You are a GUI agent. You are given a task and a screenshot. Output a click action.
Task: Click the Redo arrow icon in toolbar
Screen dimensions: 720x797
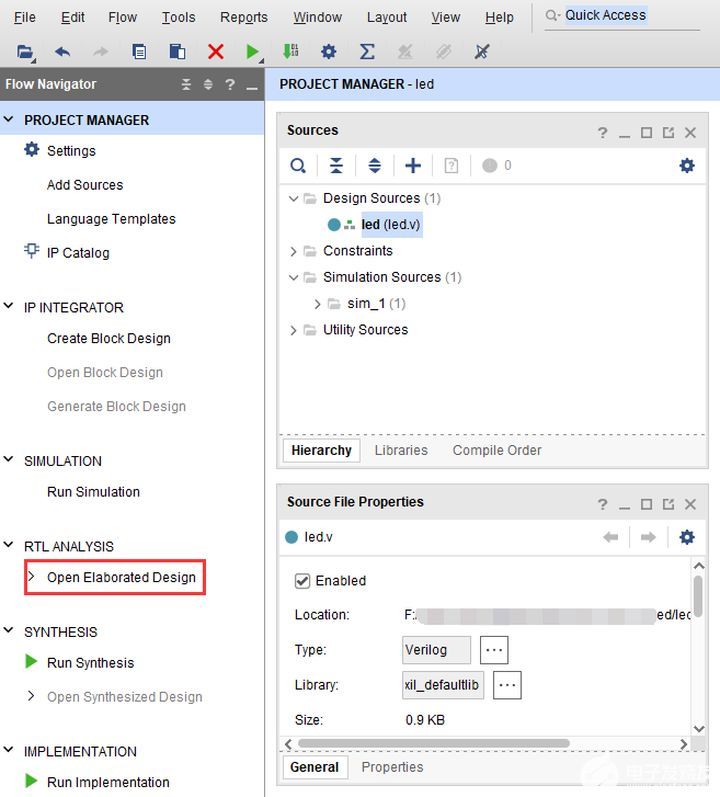tap(101, 52)
